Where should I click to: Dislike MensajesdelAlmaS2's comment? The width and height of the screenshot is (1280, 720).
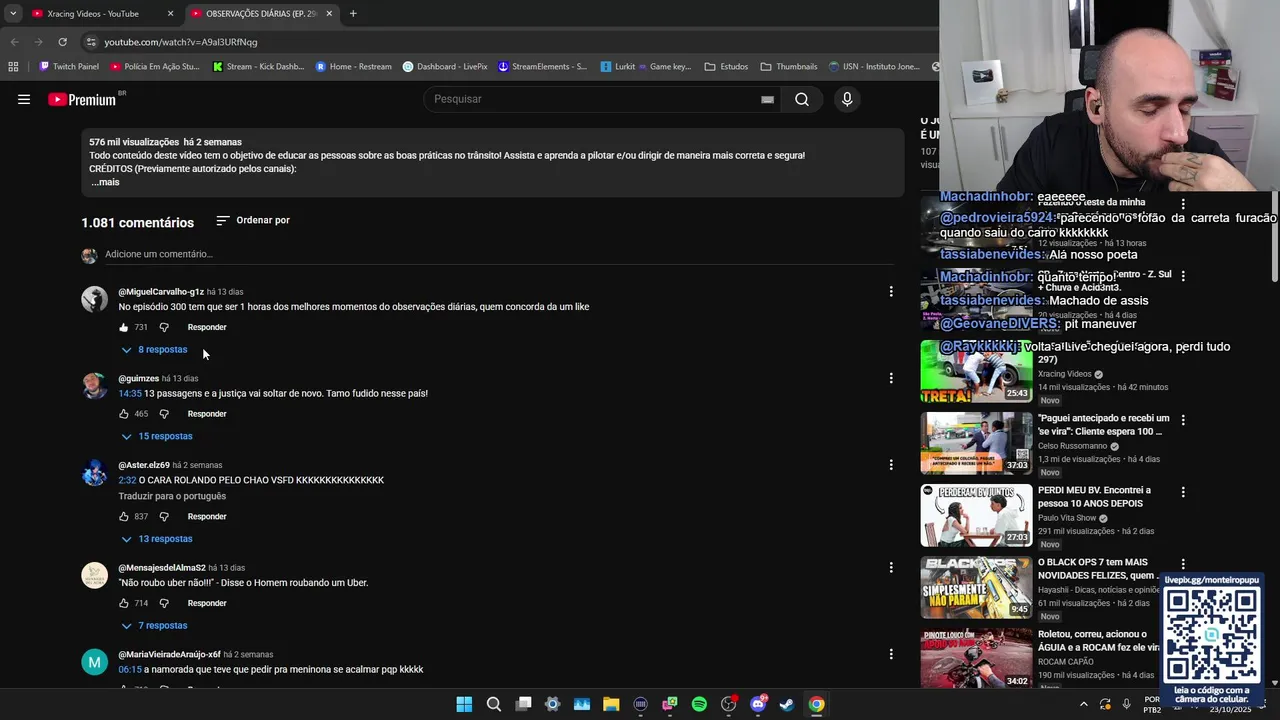click(x=164, y=603)
